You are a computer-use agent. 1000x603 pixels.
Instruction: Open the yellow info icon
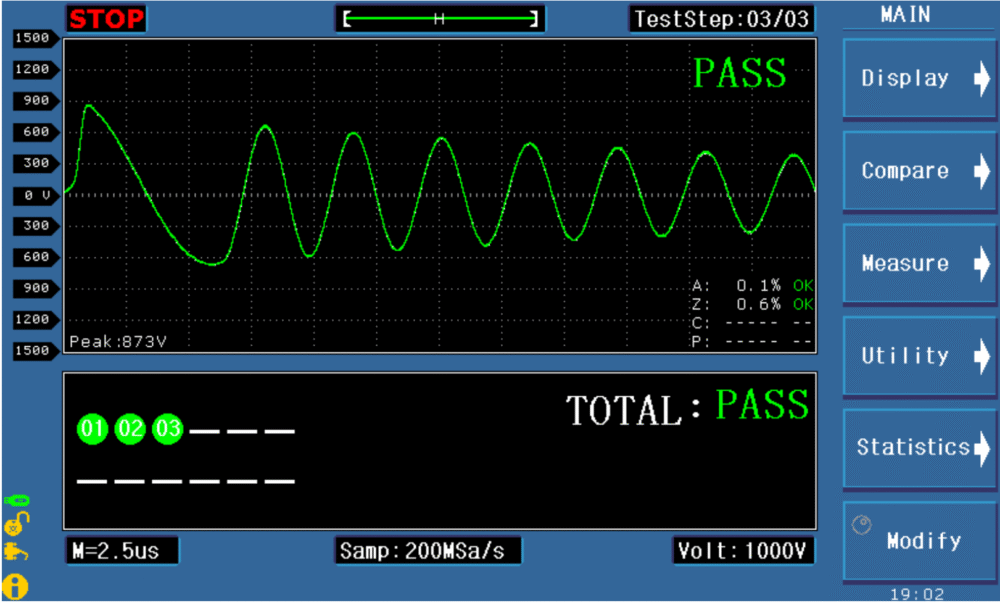(x=15, y=587)
